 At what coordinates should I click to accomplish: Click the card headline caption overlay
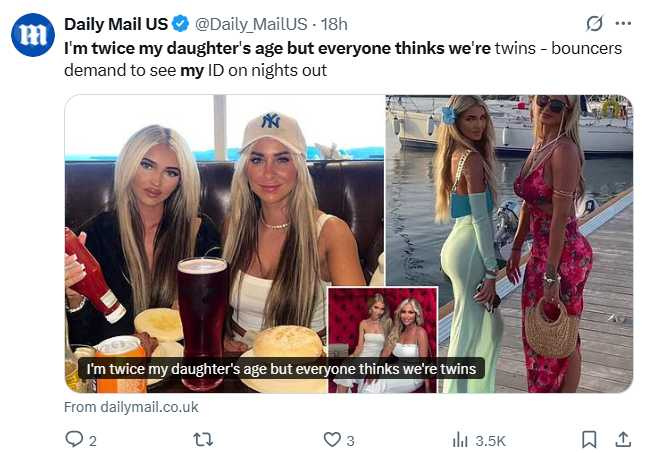(281, 368)
